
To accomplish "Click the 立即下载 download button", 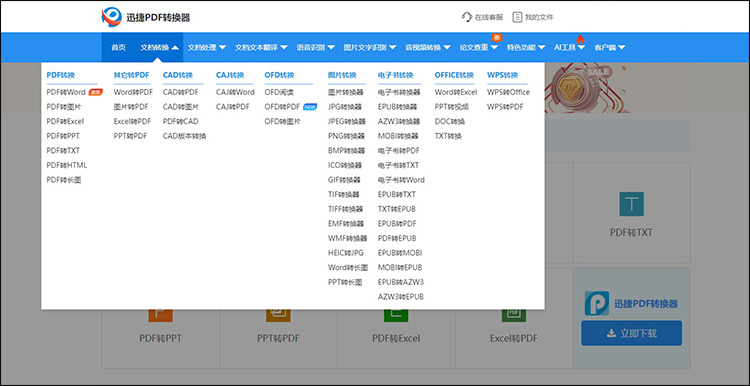I will pyautogui.click(x=631, y=333).
